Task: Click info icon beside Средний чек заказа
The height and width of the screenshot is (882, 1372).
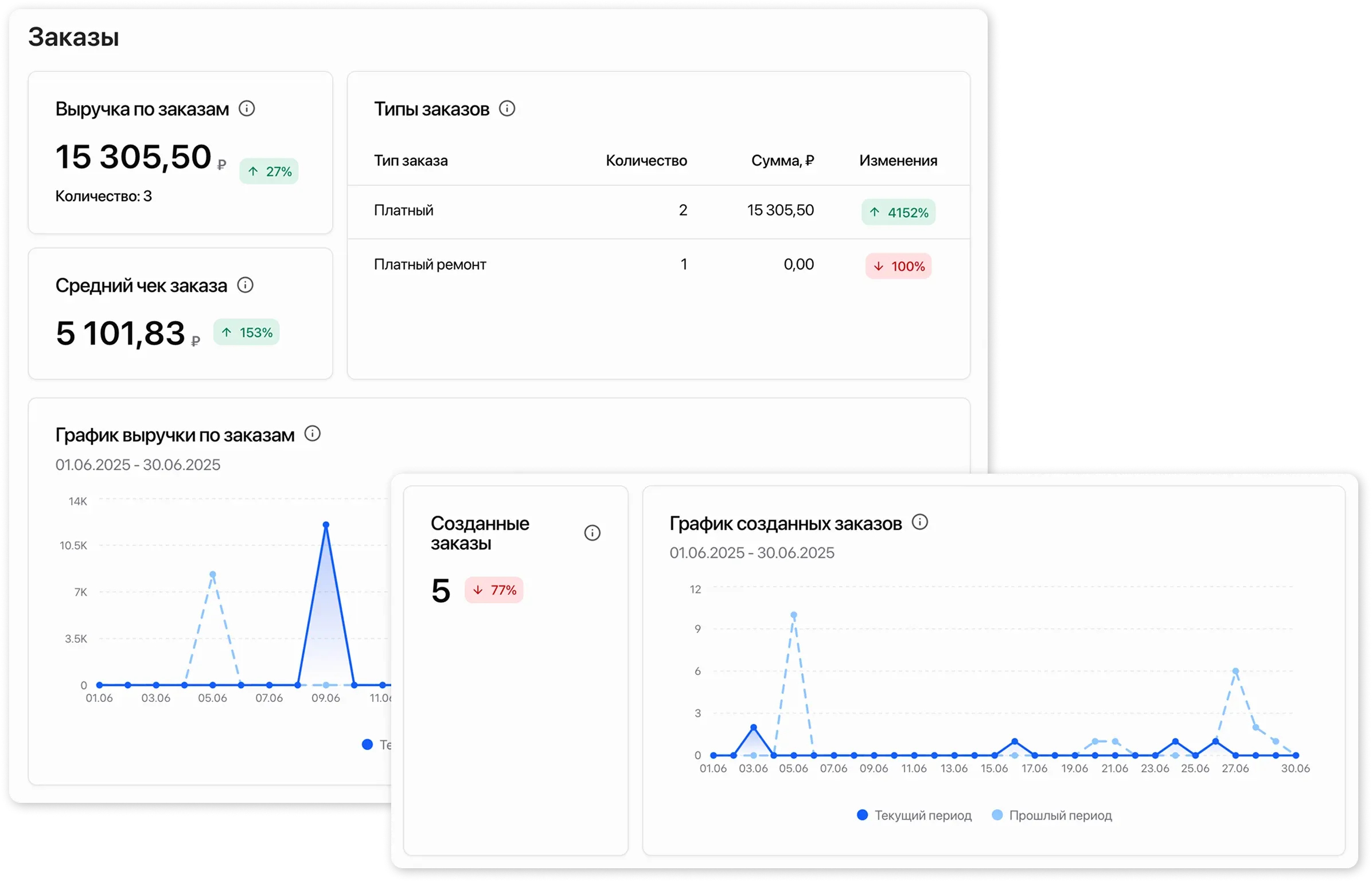Action: pos(245,285)
